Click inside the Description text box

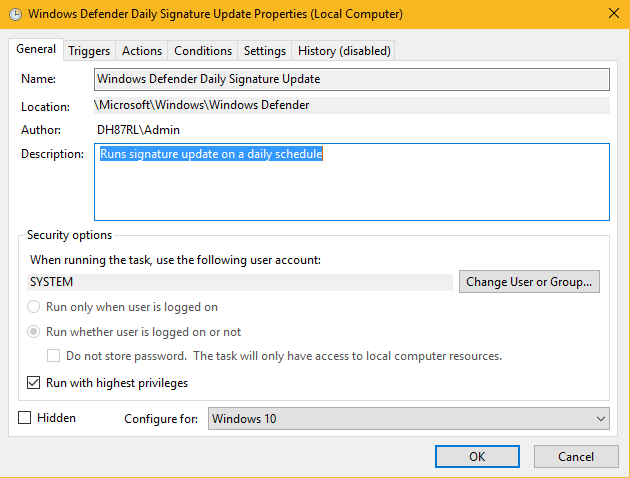point(352,182)
